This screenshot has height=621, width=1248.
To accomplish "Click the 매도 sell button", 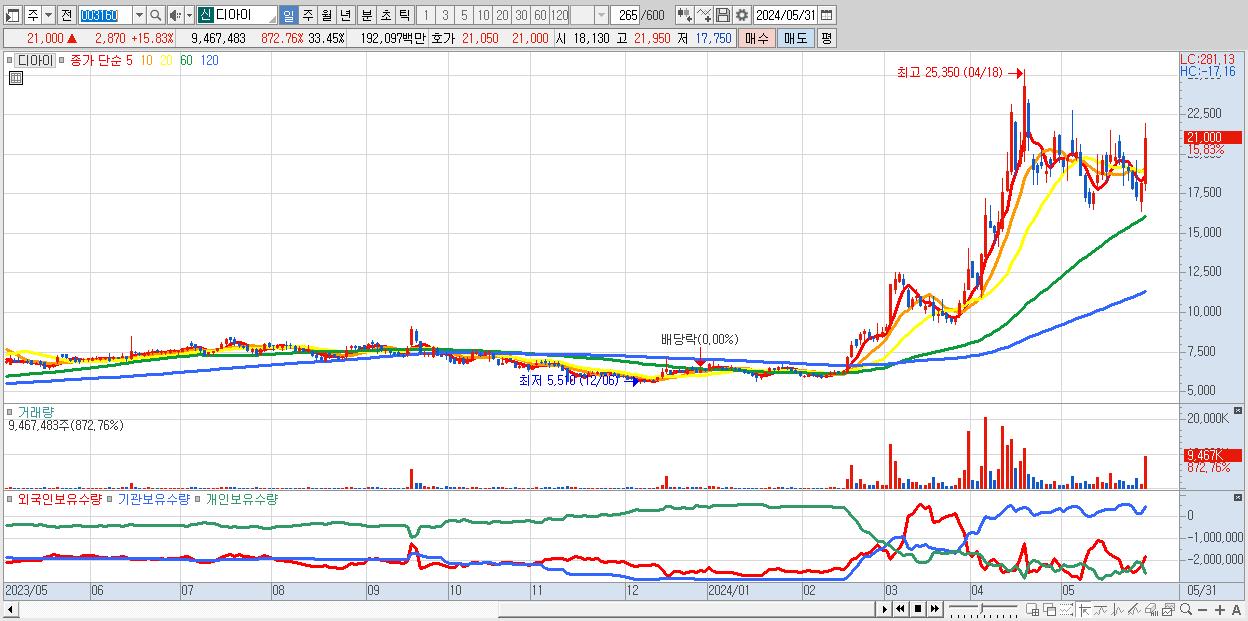I will pyautogui.click(x=795, y=38).
